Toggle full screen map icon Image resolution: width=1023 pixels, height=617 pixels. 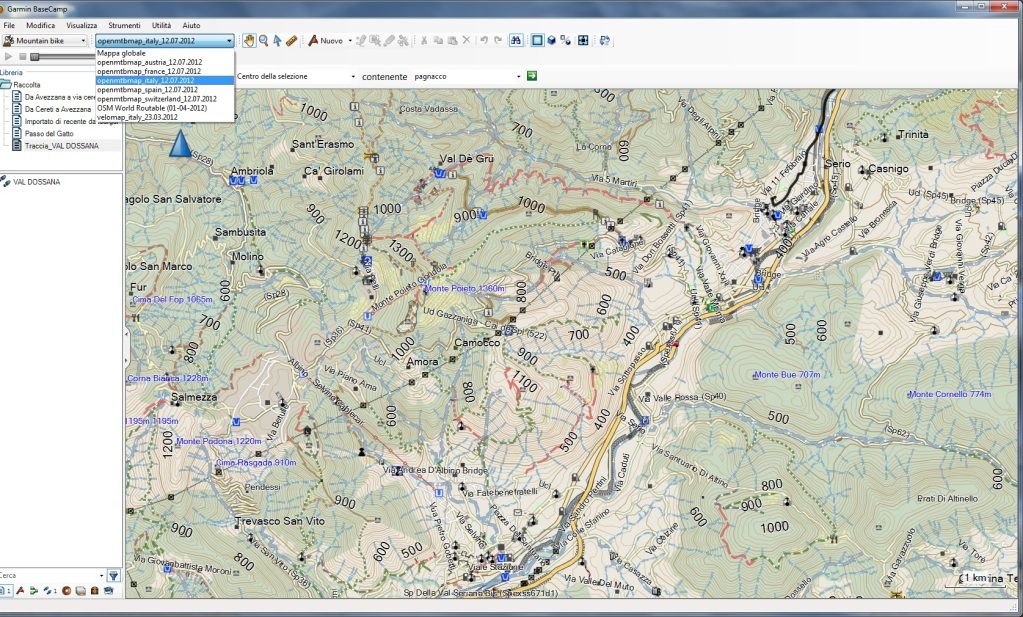click(583, 40)
